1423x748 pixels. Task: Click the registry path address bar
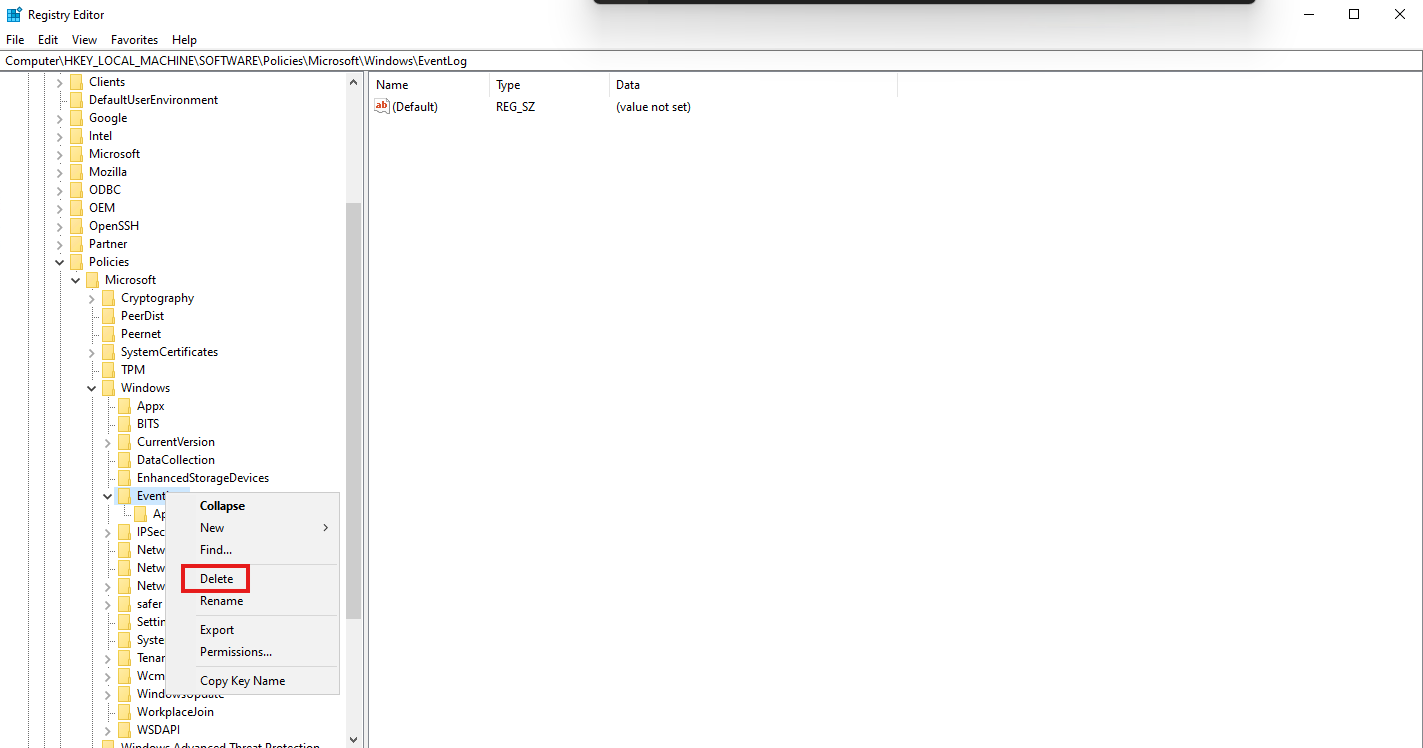[x=700, y=61]
